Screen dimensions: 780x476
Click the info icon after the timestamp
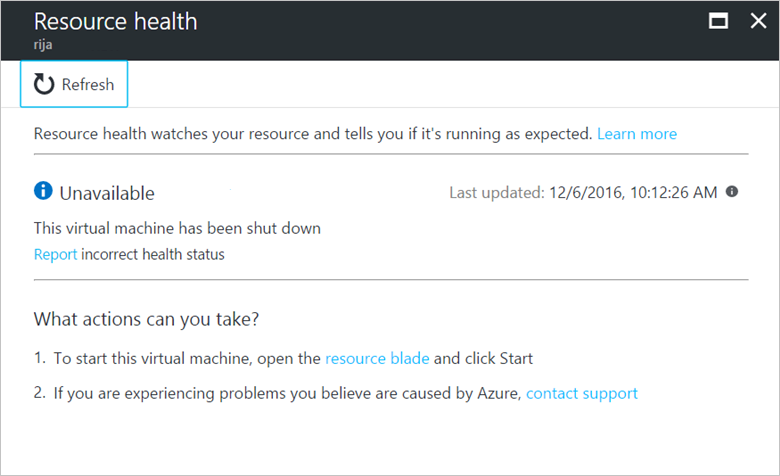pyautogui.click(x=732, y=192)
